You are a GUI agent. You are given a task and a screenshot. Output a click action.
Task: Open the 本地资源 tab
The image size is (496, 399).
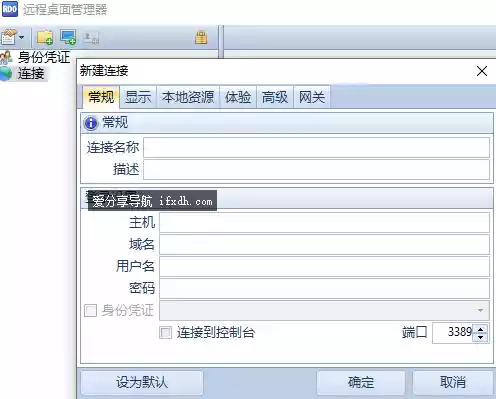tap(188, 97)
